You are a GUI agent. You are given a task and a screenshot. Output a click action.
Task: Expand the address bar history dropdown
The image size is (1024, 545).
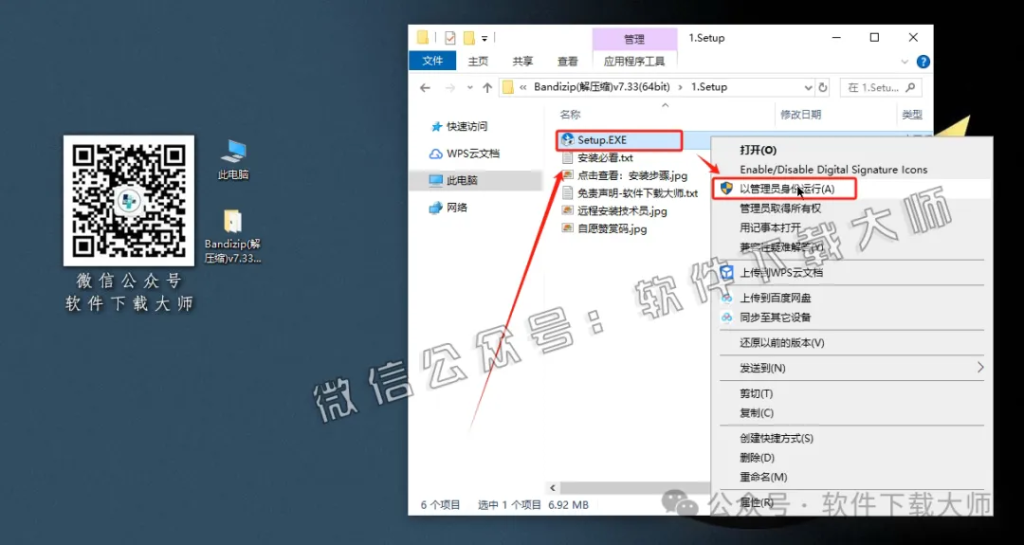[x=808, y=87]
